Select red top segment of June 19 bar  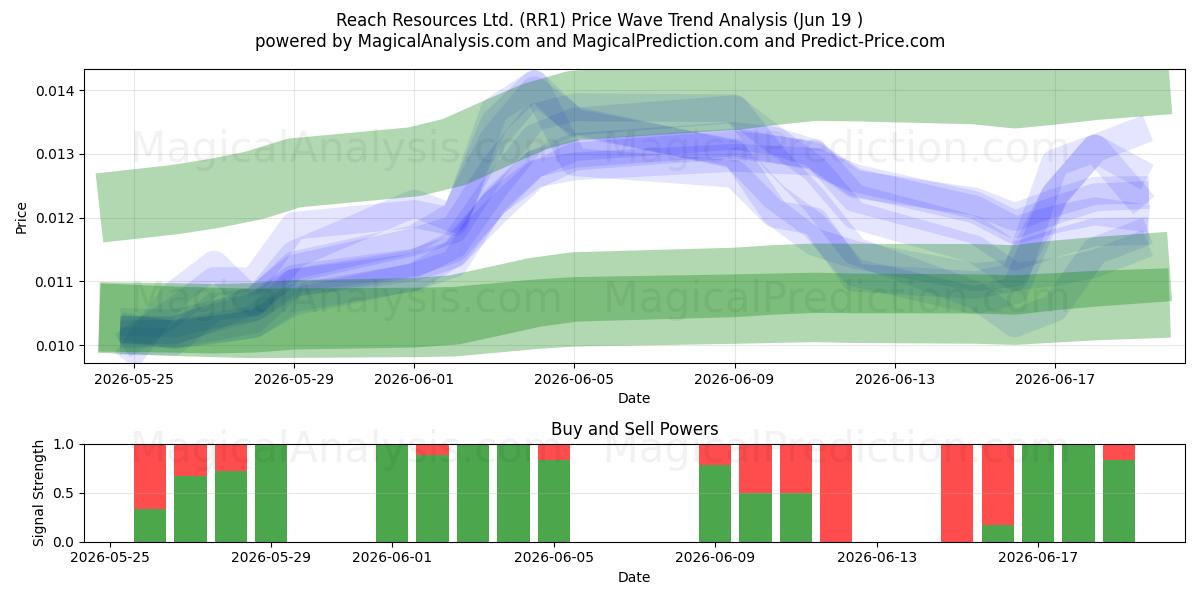[1119, 452]
